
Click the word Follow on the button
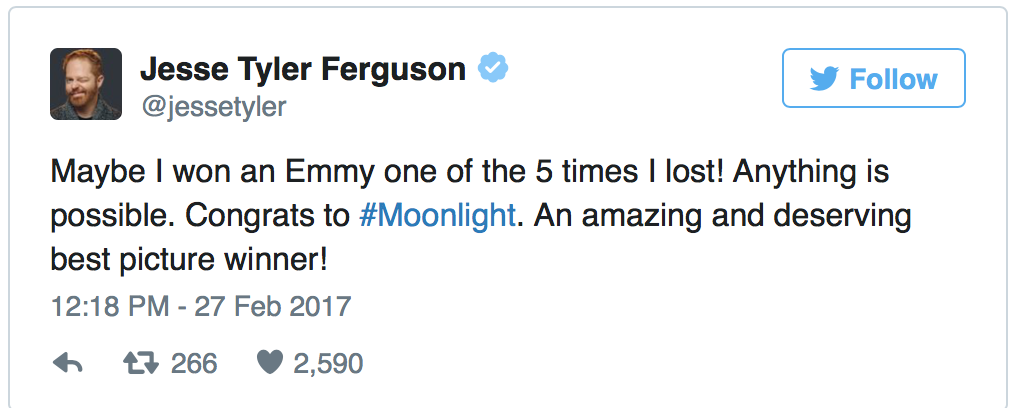point(893,79)
